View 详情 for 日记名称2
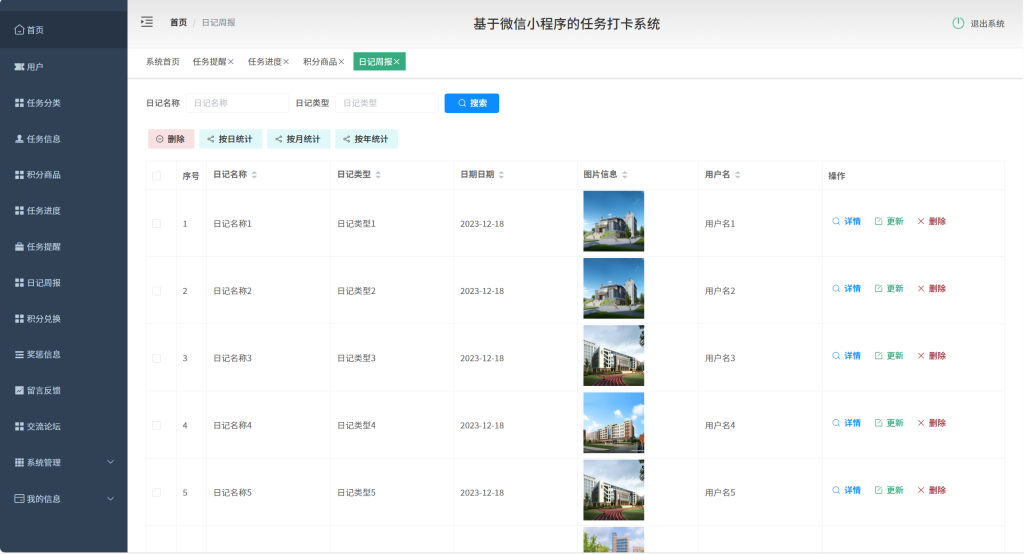Viewport: 1024px width, 554px height. point(846,289)
